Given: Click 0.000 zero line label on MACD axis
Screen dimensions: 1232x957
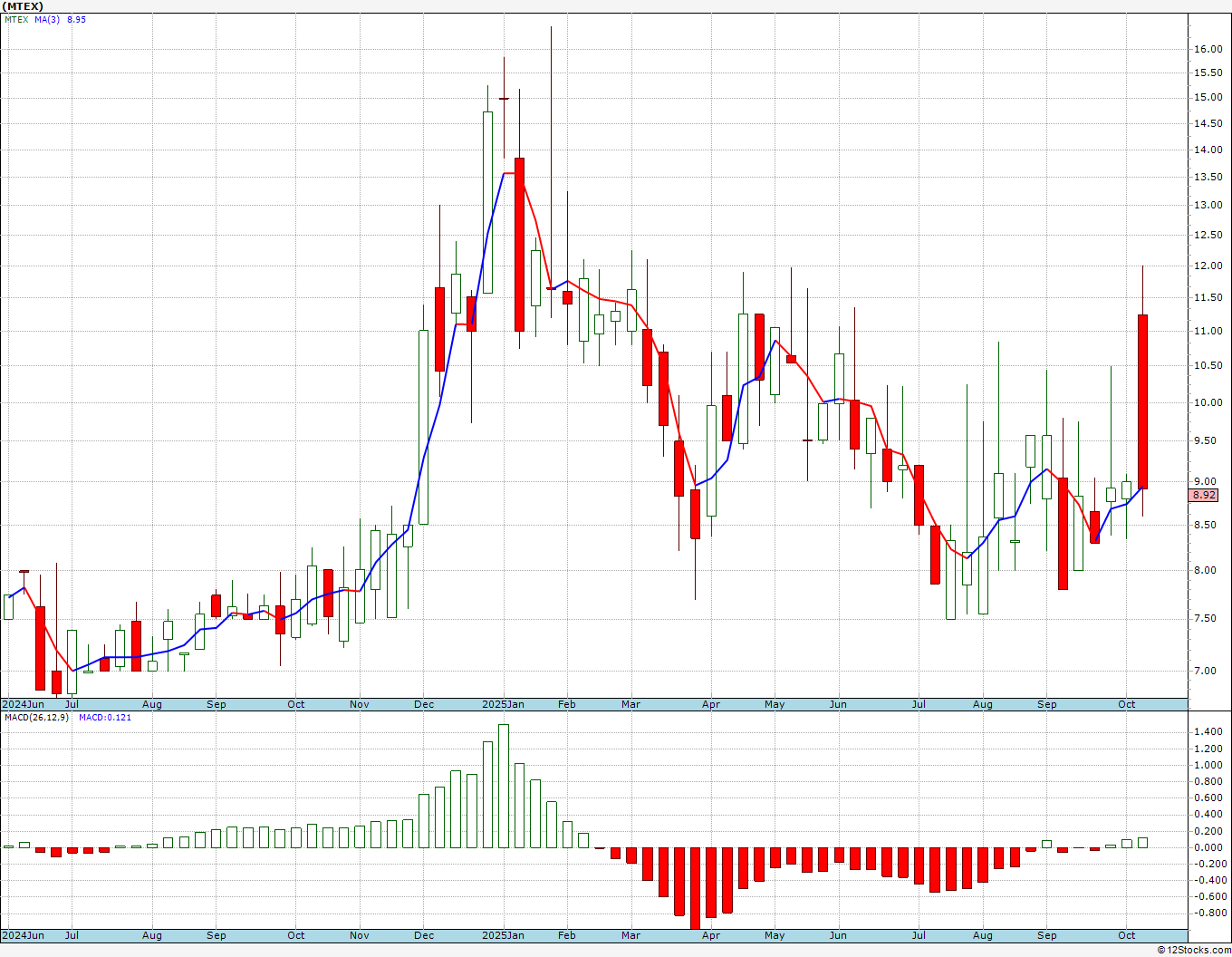Looking at the screenshot, I should [x=1208, y=847].
